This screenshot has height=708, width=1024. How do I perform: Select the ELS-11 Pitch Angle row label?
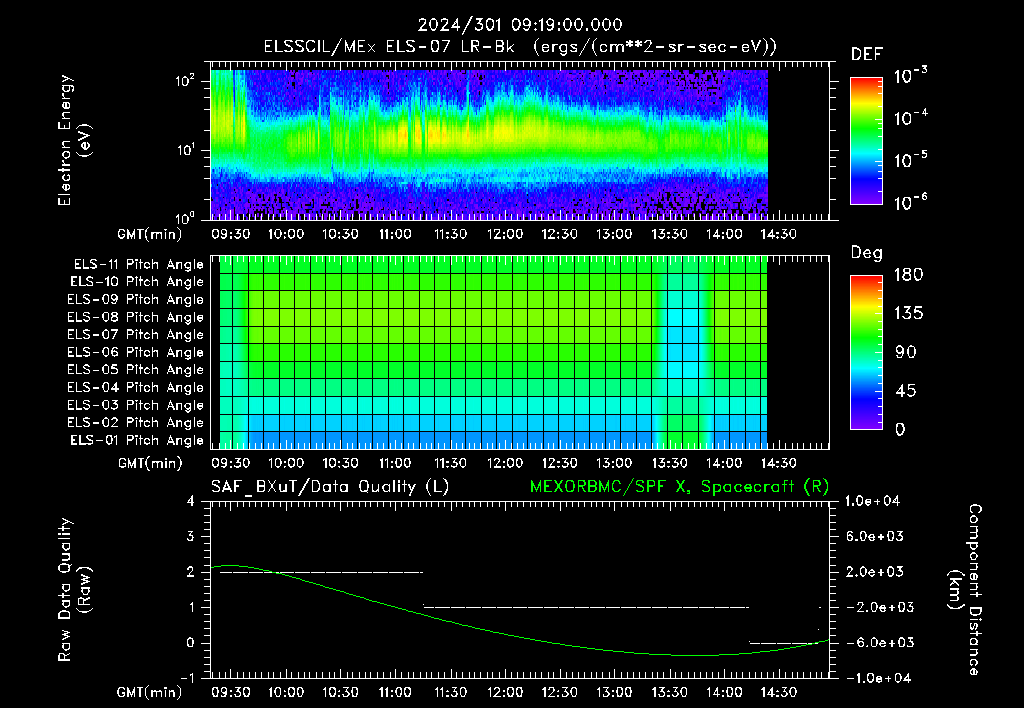(138, 265)
